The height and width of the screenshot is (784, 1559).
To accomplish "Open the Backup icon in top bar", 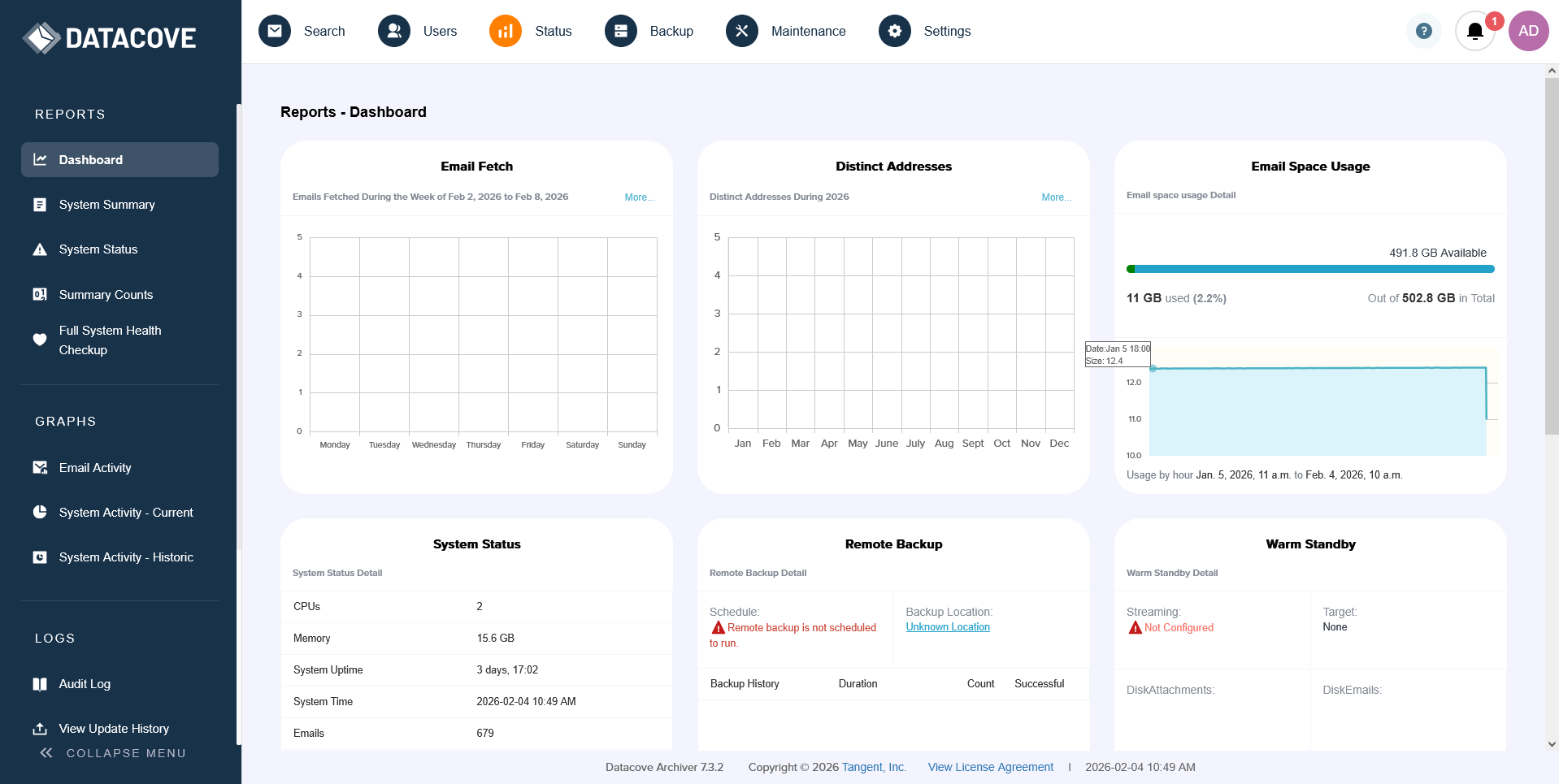I will tap(621, 31).
